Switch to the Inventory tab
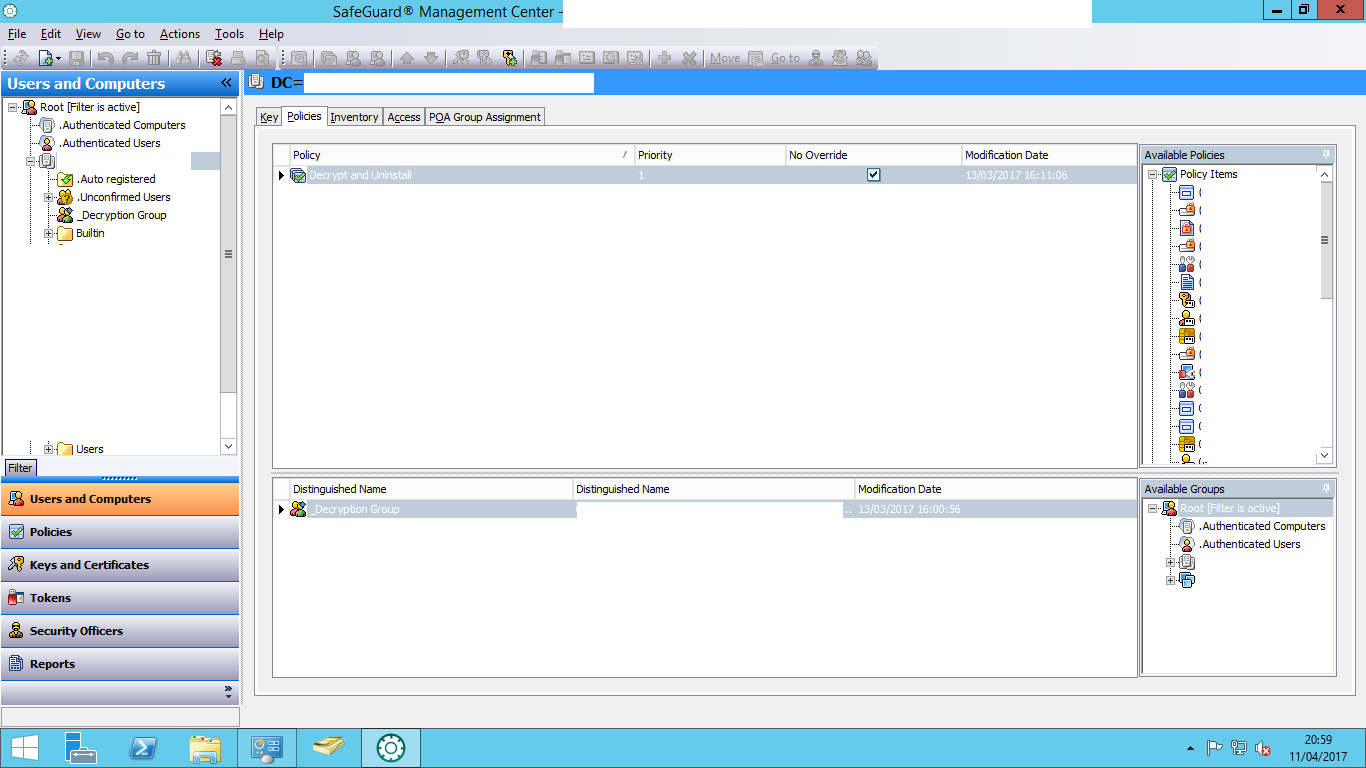1366x768 pixels. [x=354, y=117]
